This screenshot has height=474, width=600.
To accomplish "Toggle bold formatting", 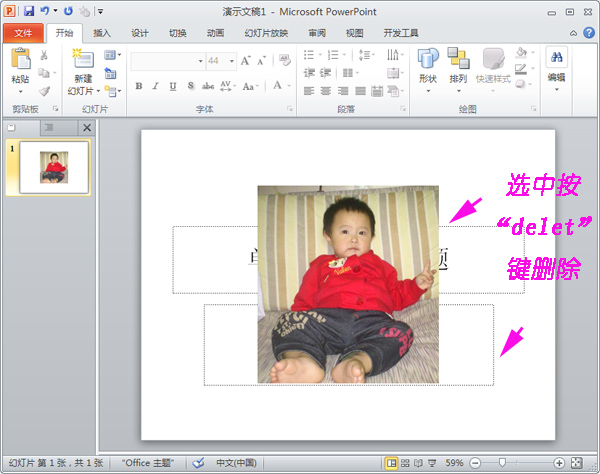I will point(139,86).
